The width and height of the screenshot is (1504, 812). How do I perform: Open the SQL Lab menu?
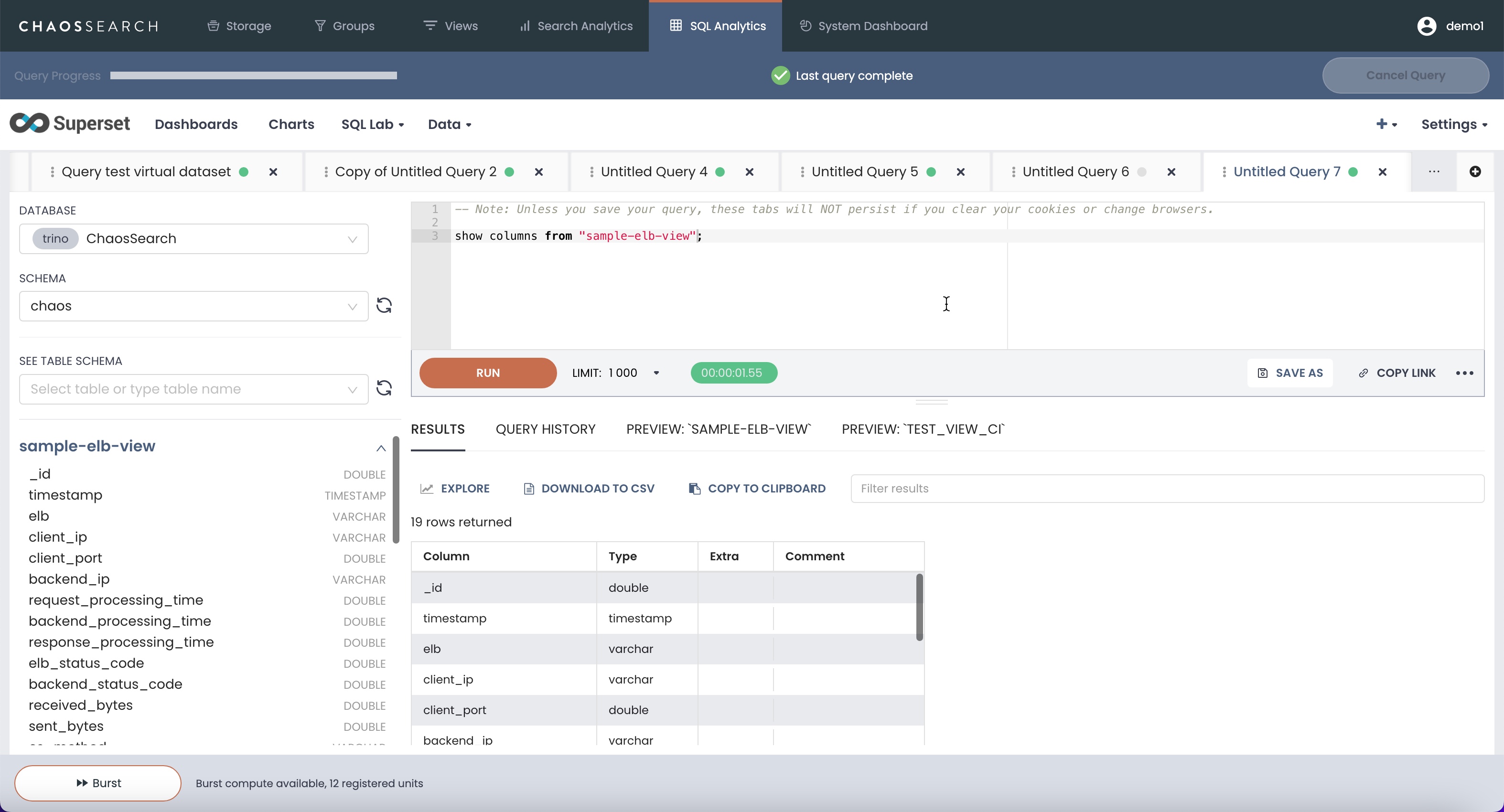[x=373, y=124]
